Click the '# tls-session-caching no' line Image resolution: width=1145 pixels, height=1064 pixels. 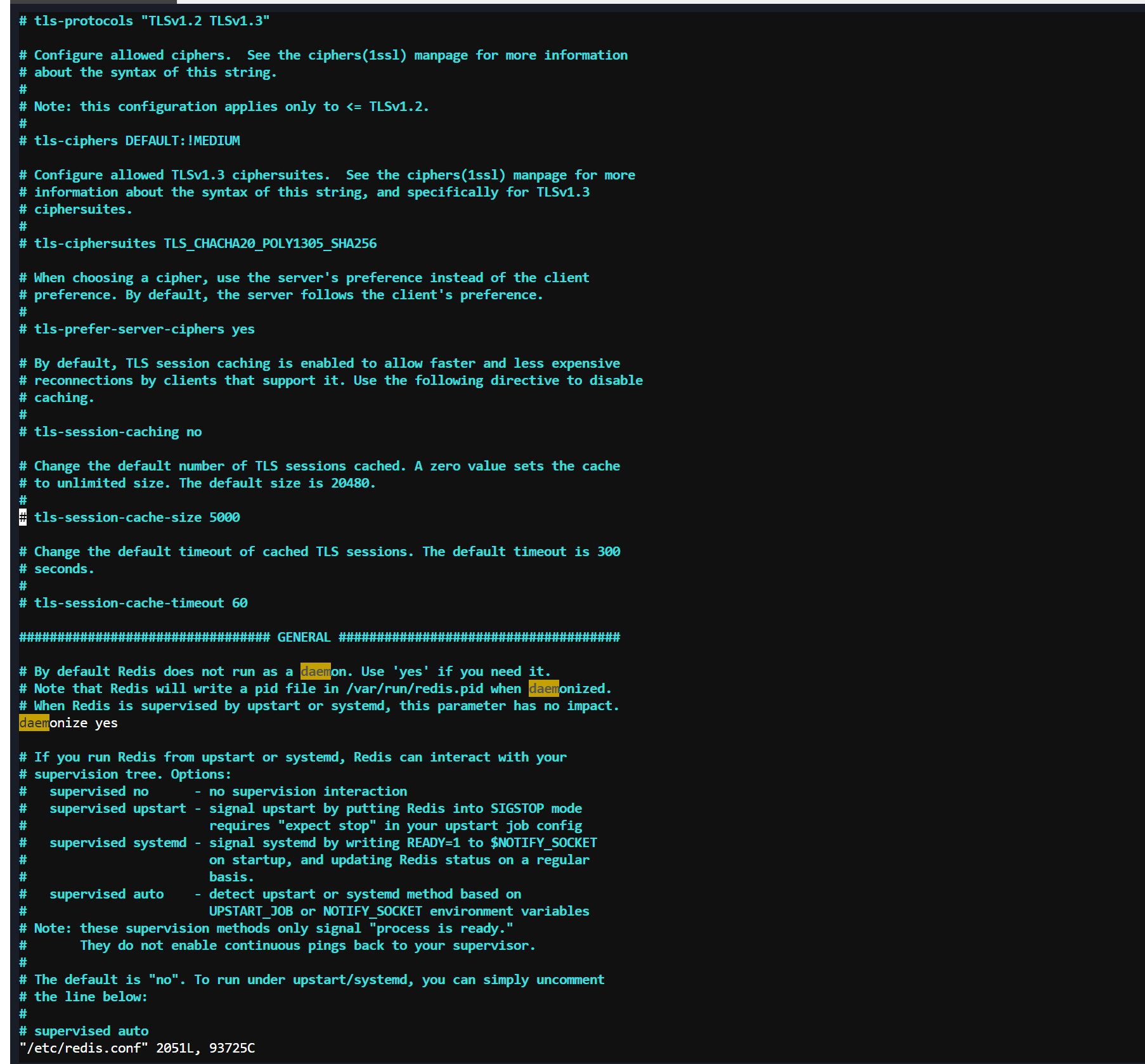point(110,432)
